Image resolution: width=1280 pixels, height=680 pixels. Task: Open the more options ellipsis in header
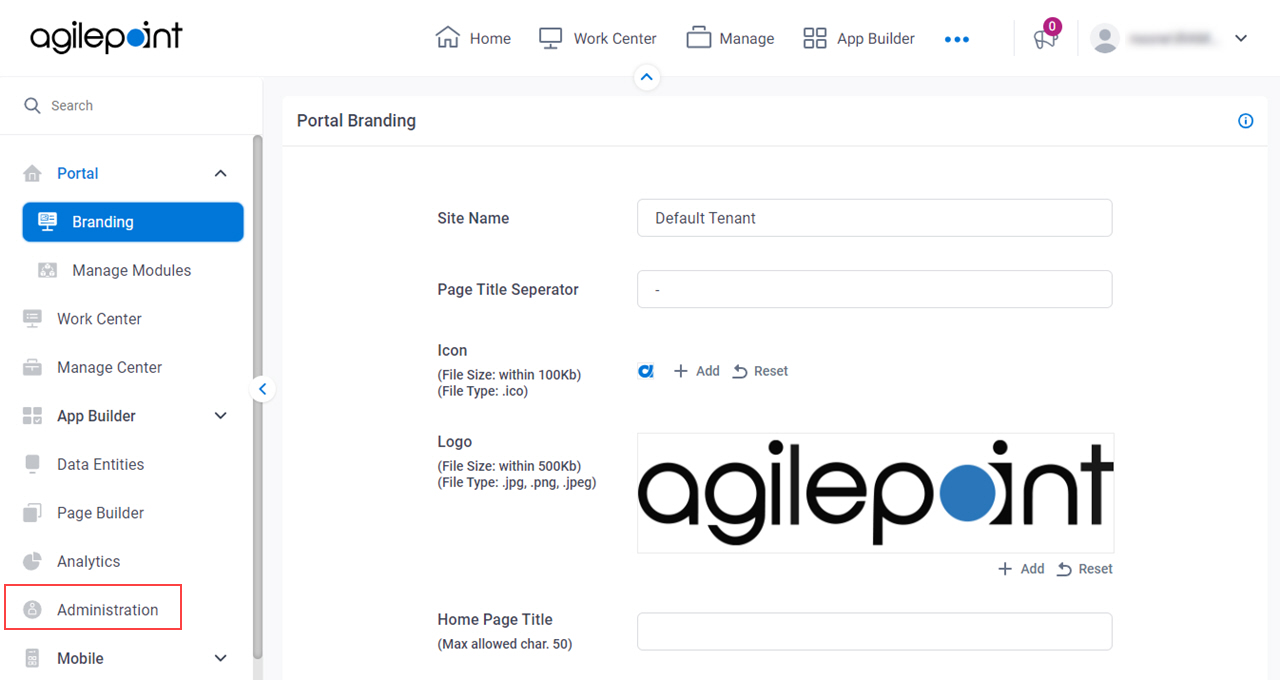pos(957,39)
